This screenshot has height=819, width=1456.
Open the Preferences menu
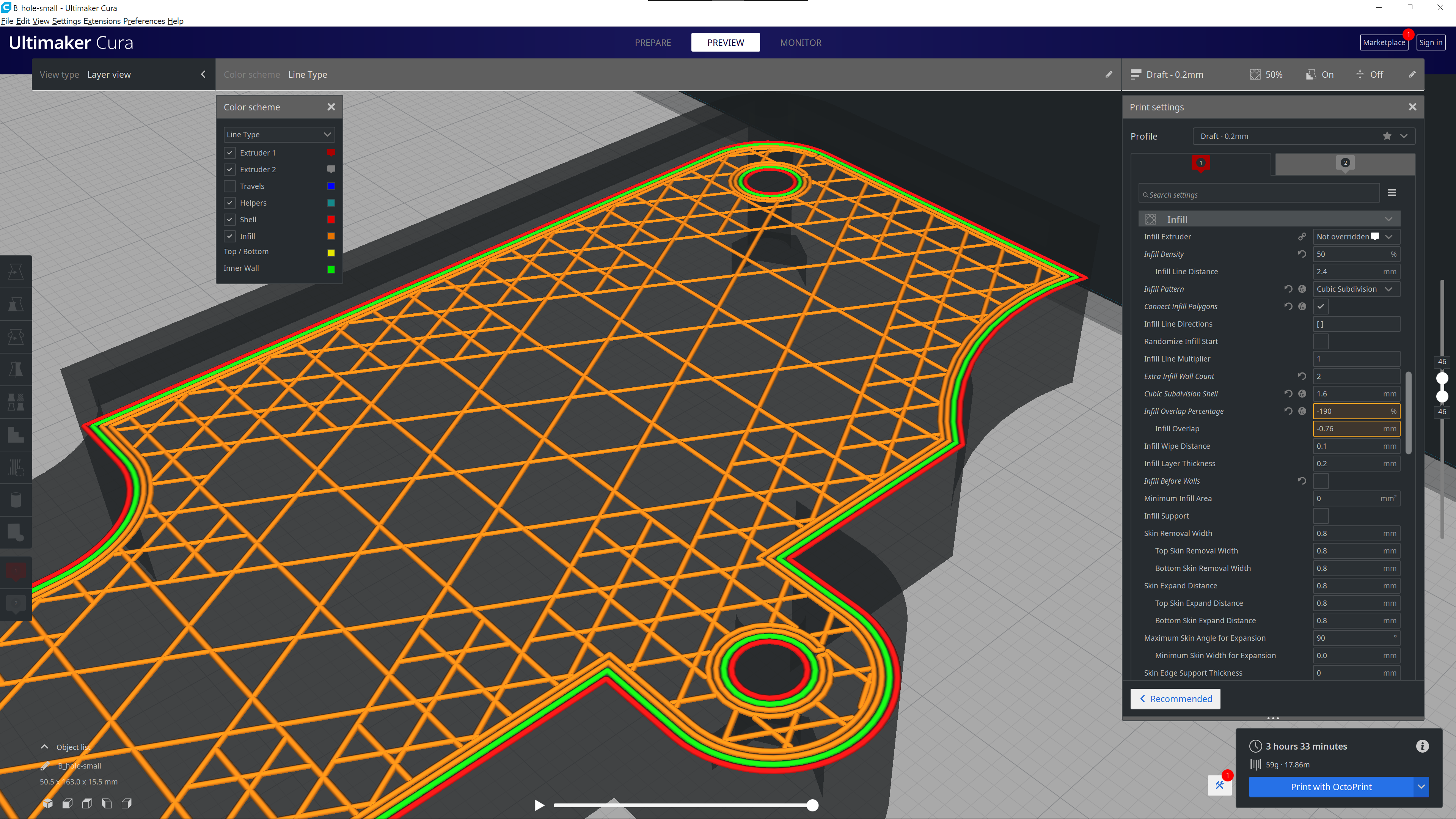(144, 21)
